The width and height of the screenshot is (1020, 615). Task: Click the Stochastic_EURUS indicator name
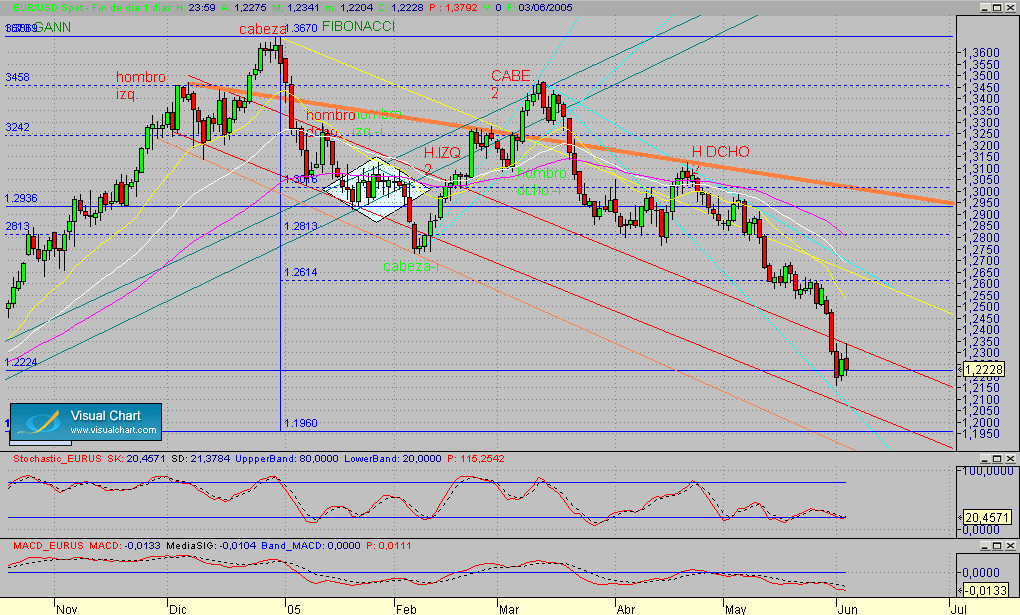[57, 459]
